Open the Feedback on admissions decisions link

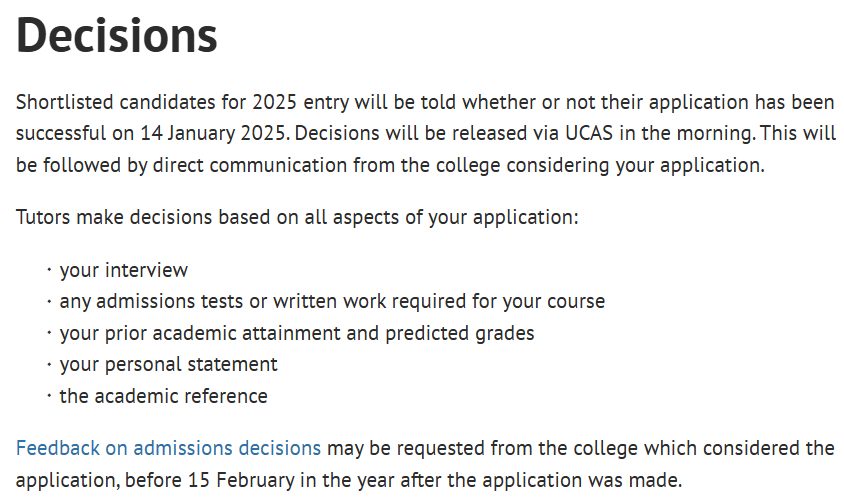pos(168,448)
